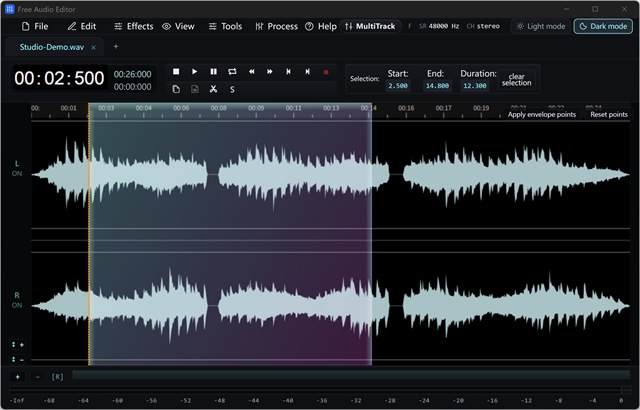Click the -28 mark on the dB meter scale
The height and width of the screenshot is (410, 640).
390,401
